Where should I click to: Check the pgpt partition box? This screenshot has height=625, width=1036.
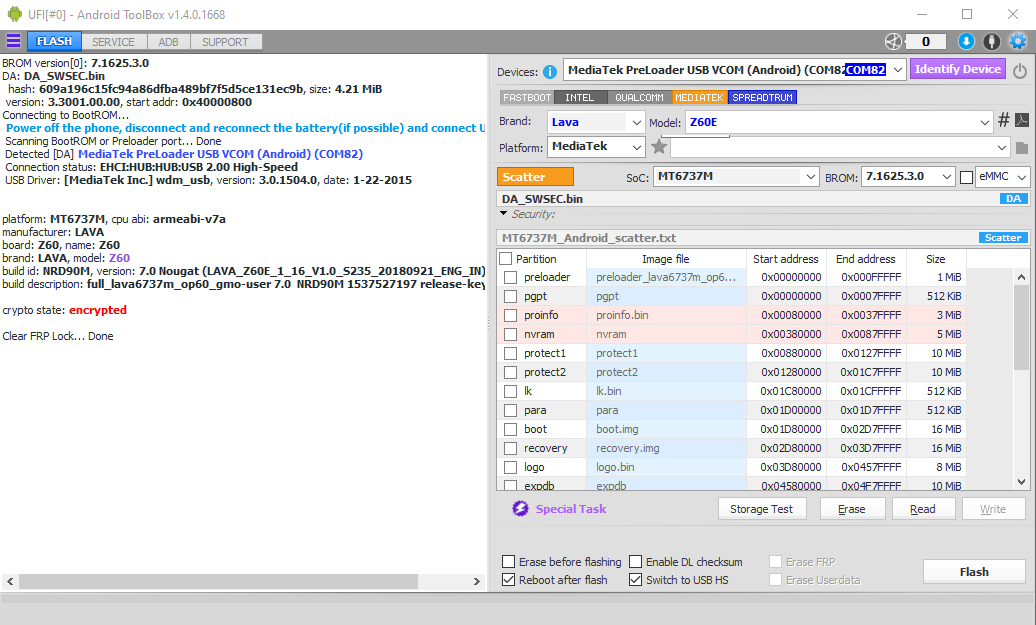[x=510, y=297]
